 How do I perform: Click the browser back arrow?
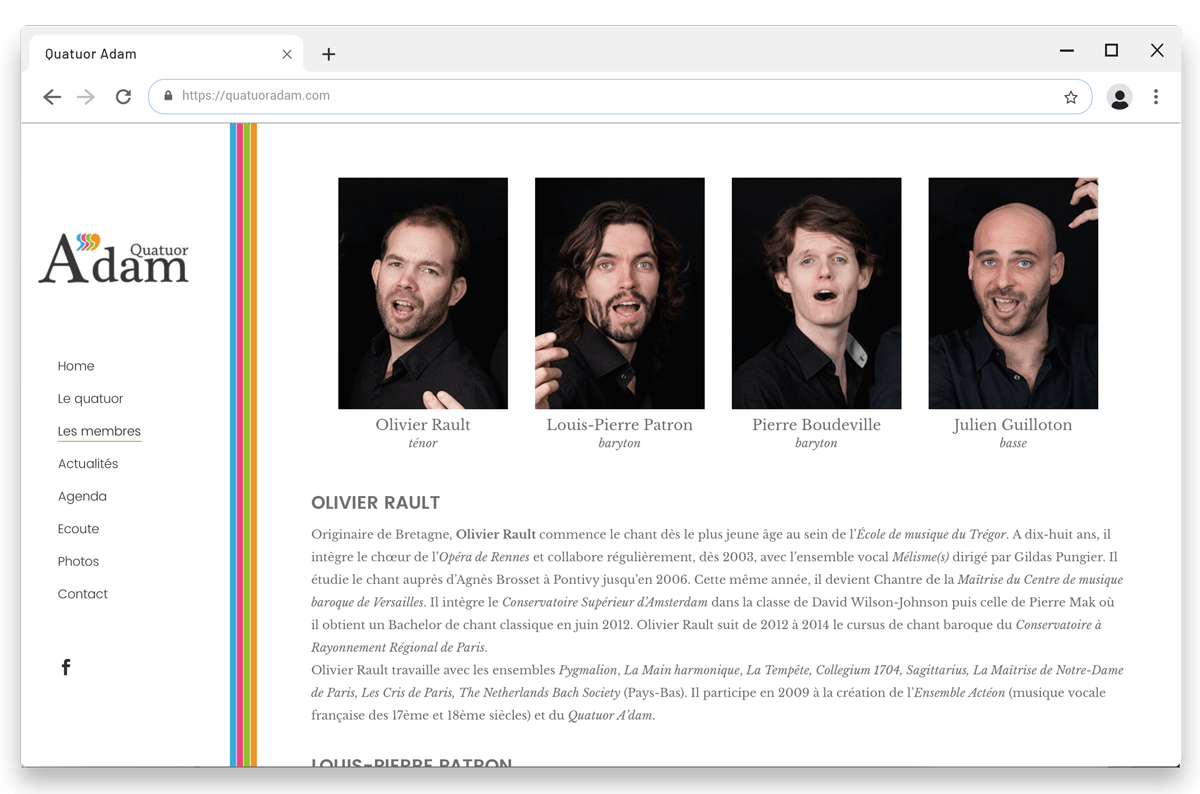[52, 97]
